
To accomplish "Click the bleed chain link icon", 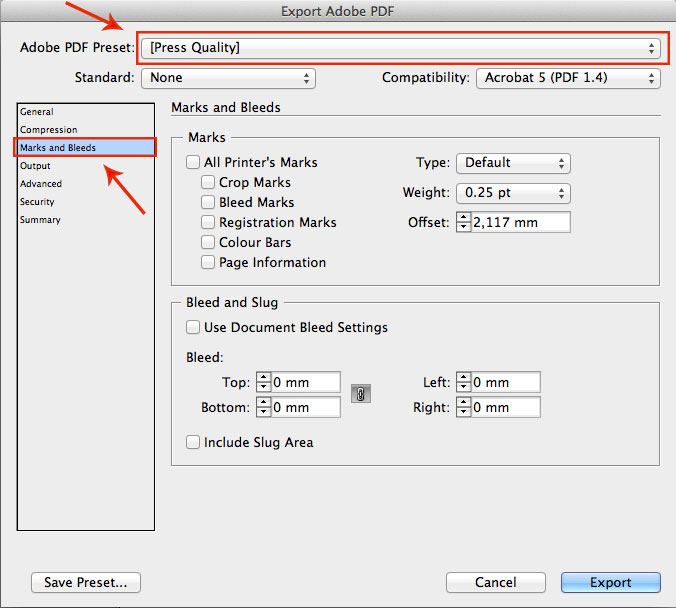I will 361,393.
